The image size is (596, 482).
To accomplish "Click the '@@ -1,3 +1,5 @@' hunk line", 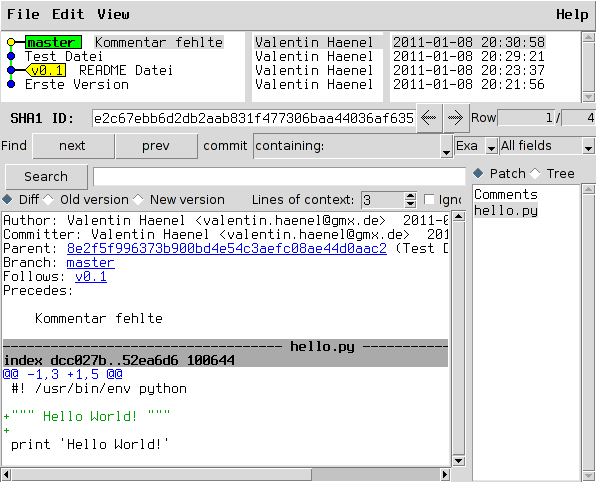I will click(63, 374).
